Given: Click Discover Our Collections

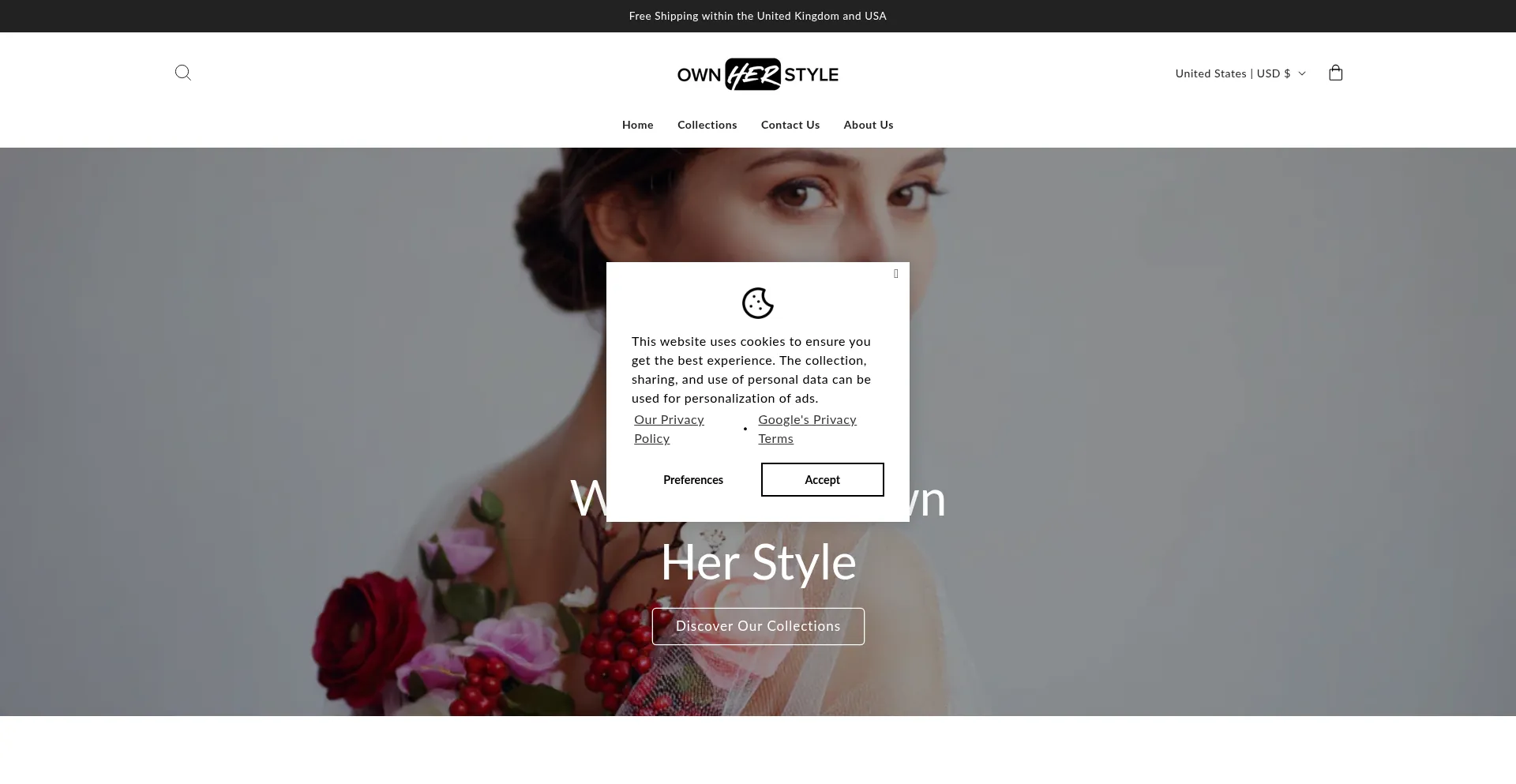Looking at the screenshot, I should [757, 625].
